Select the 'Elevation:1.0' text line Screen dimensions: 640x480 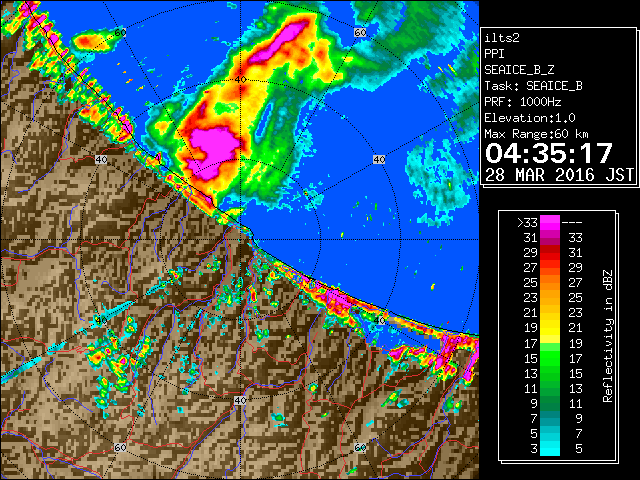(x=530, y=118)
